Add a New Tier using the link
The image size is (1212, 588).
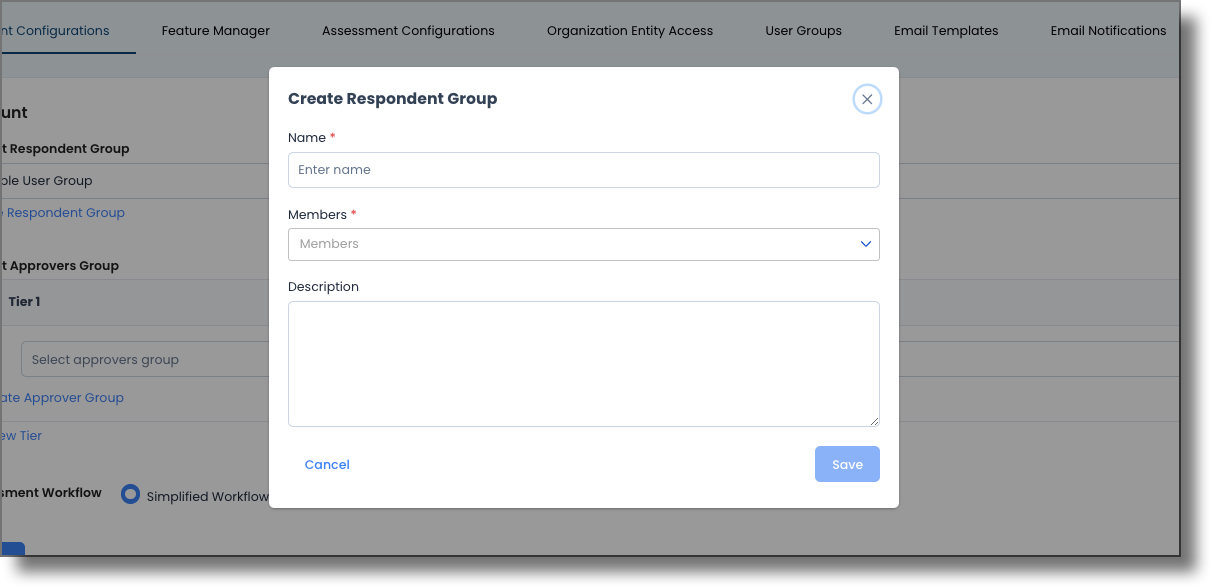point(21,435)
